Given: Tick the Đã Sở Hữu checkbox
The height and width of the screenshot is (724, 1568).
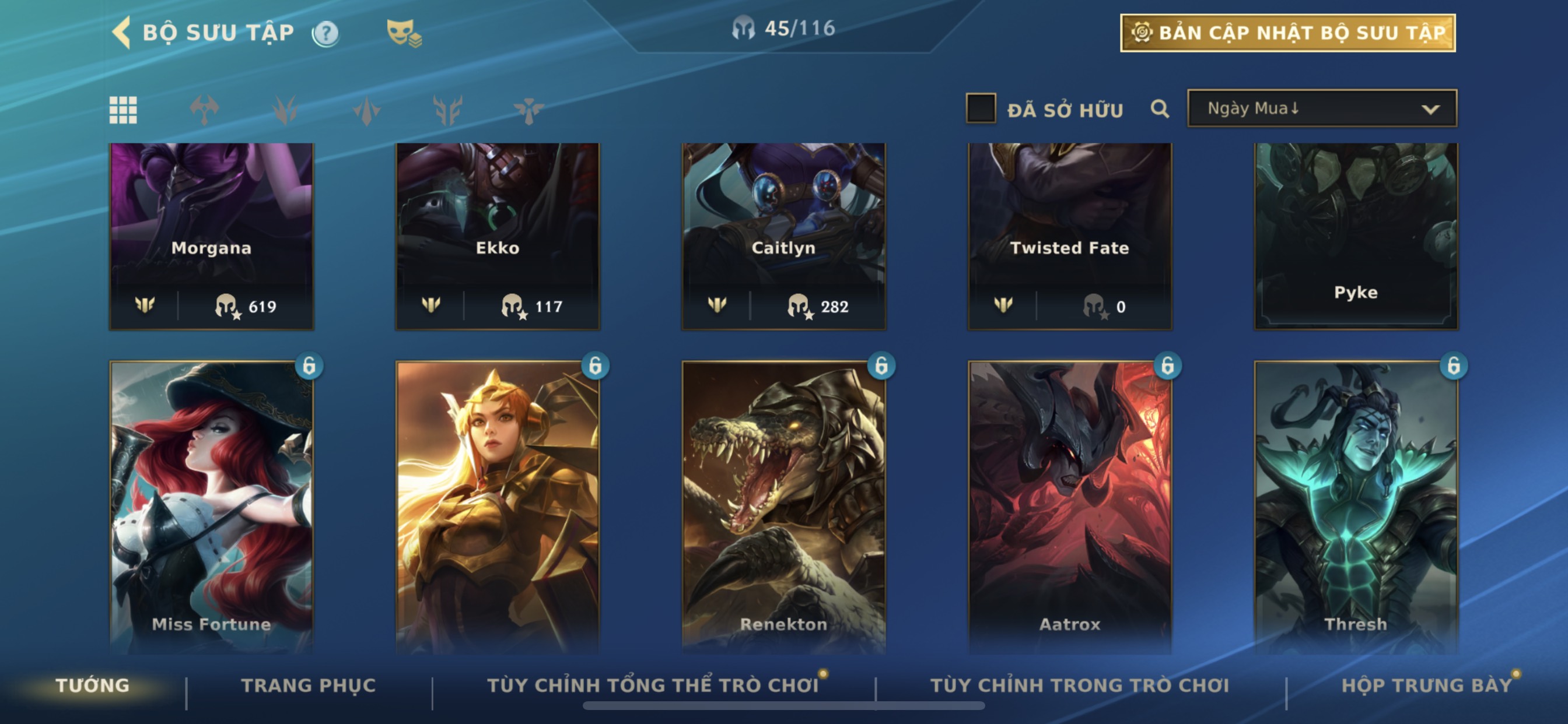Looking at the screenshot, I should coord(981,108).
